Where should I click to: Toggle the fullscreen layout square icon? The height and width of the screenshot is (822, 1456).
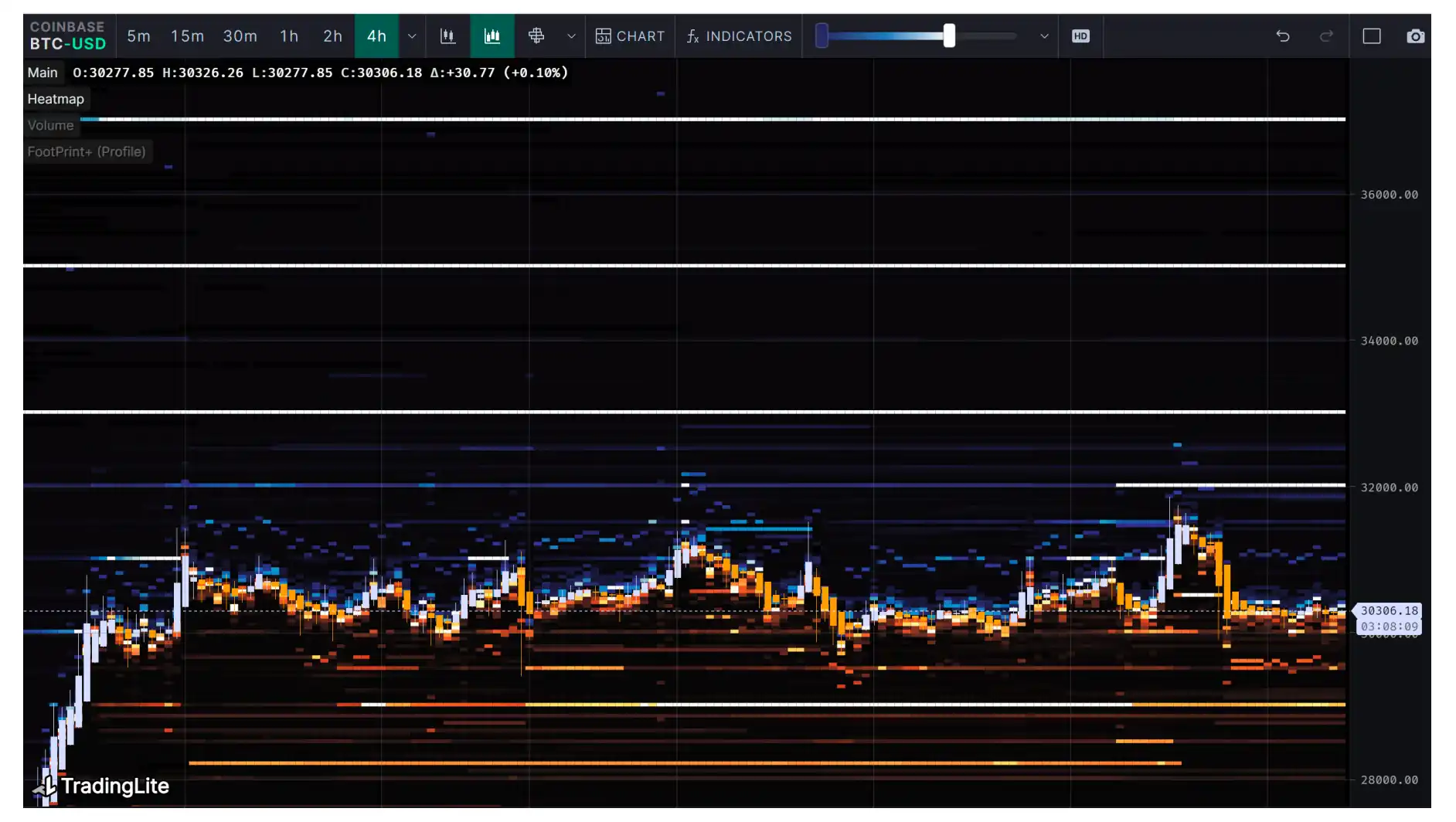tap(1372, 36)
